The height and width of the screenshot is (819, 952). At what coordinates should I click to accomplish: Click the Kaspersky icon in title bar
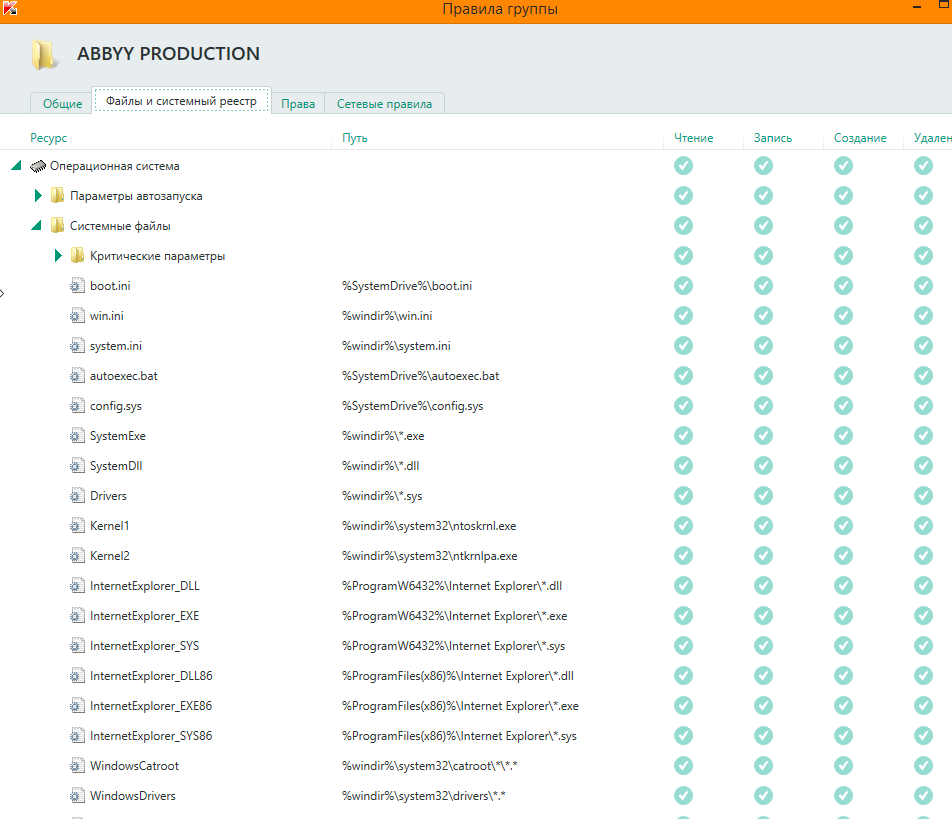10,9
